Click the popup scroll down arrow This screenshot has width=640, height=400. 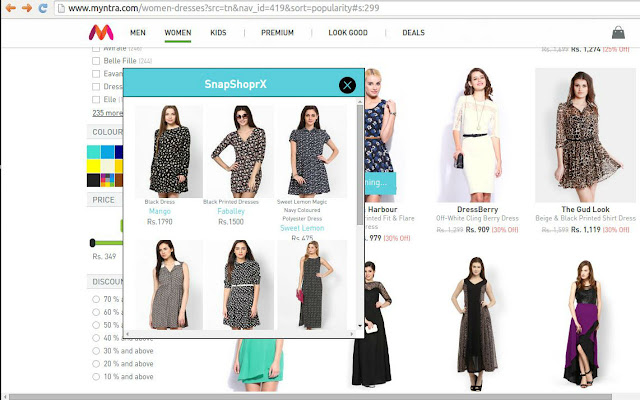[x=360, y=326]
